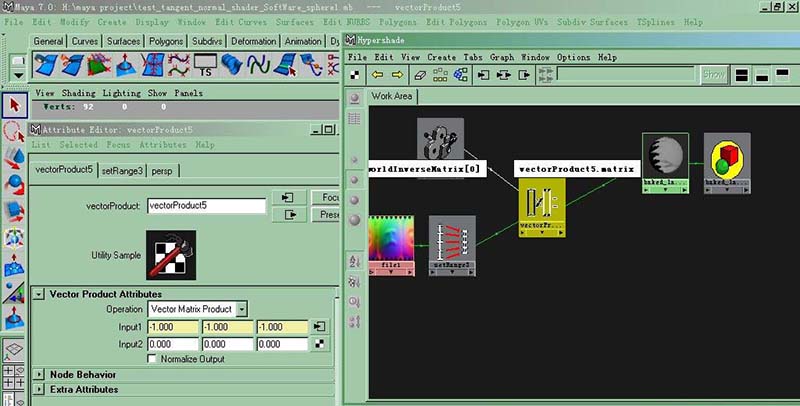Open the Create menu in Hypershade
The width and height of the screenshot is (800, 406).
point(441,57)
